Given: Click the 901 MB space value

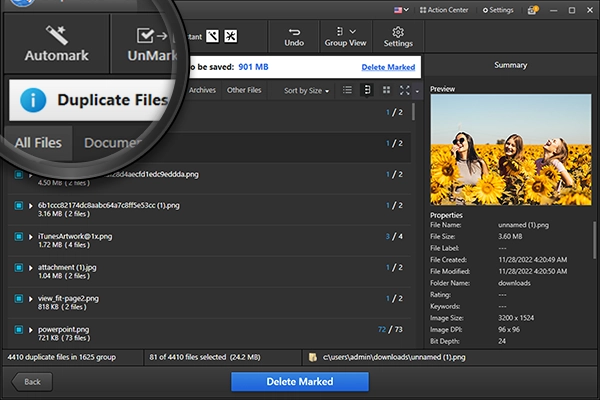Looking at the screenshot, I should (253, 67).
